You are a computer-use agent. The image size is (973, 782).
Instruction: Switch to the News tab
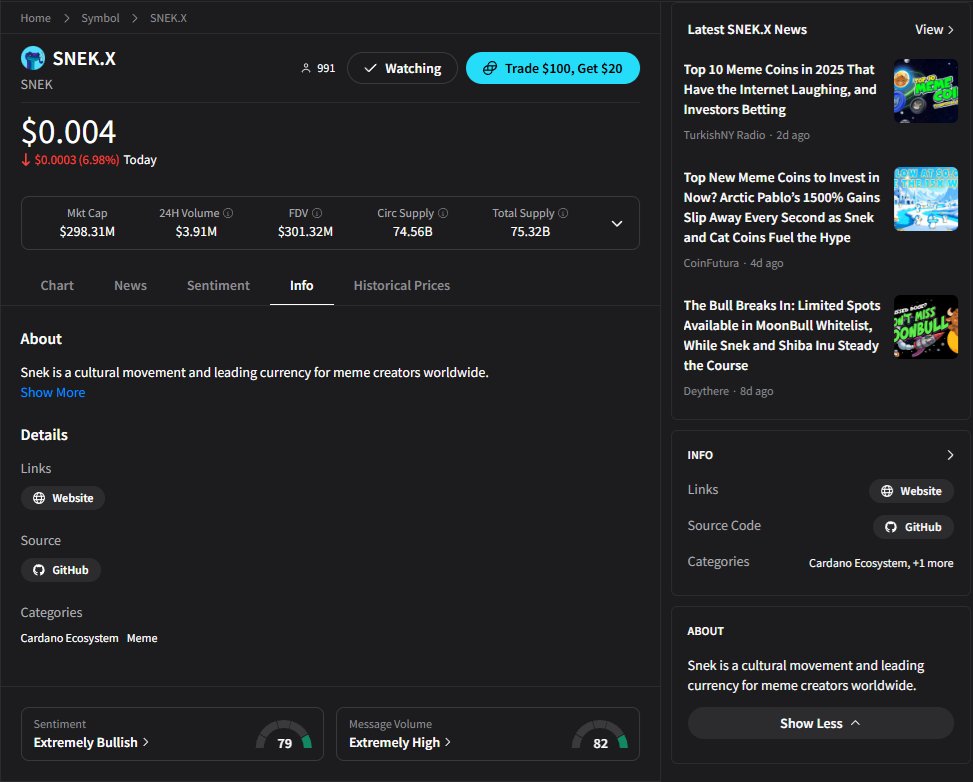[x=130, y=285]
